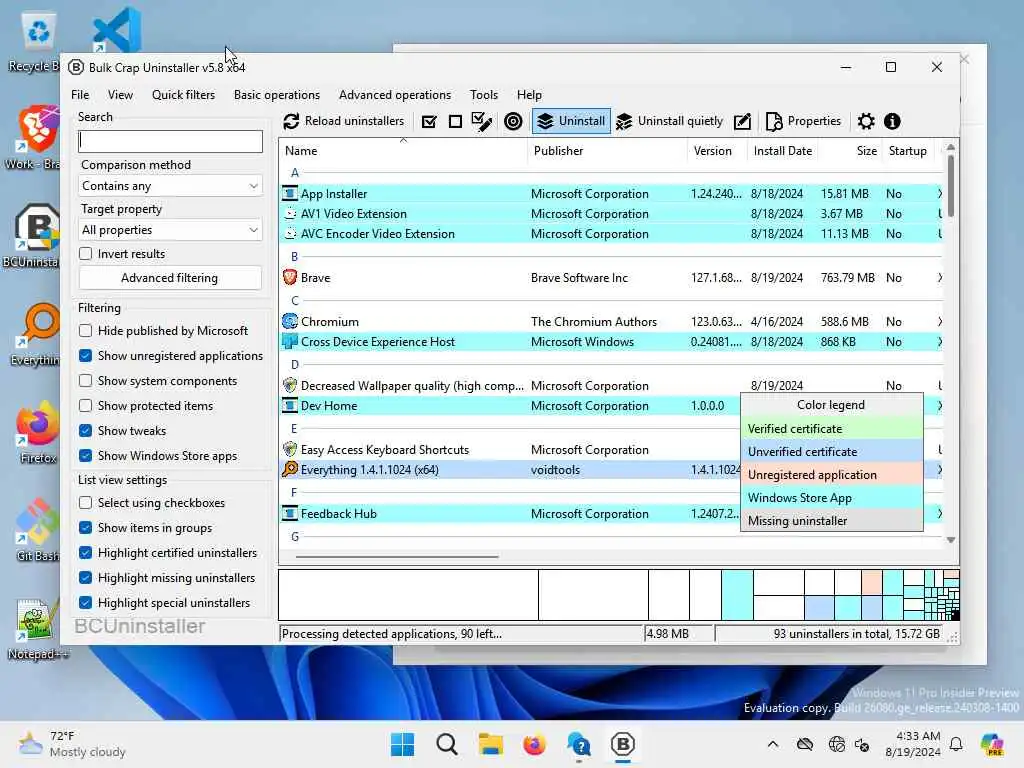Viewport: 1024px width, 768px height.
Task: Click the list horizontal scrollbar
Action: 397,557
